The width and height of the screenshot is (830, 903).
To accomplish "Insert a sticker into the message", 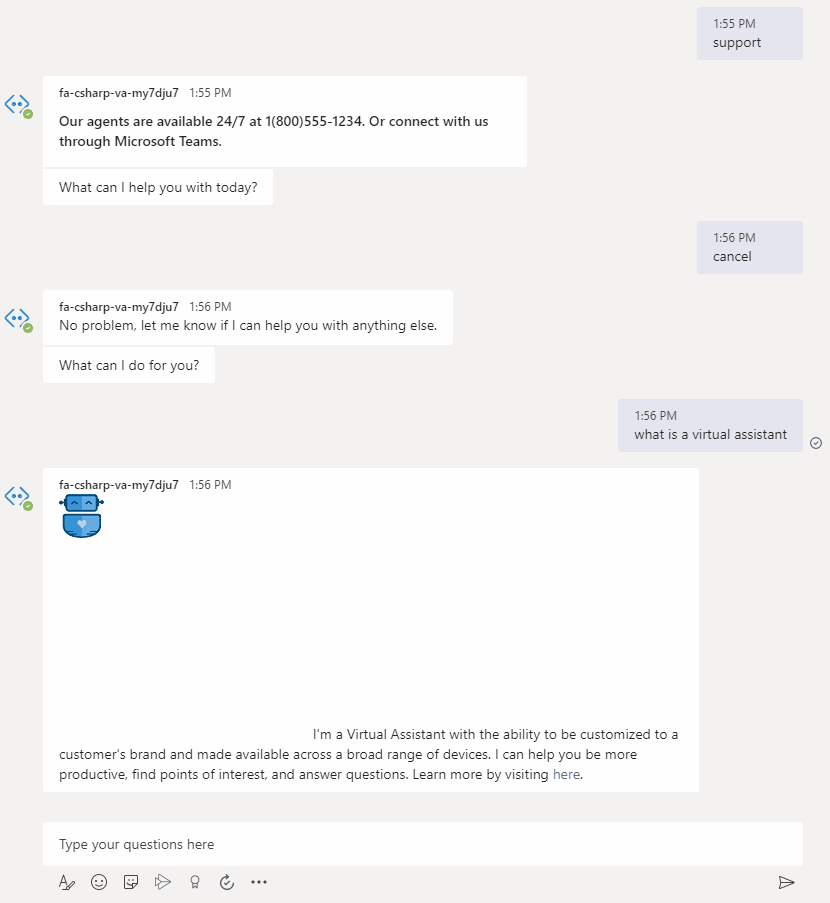I will [130, 882].
